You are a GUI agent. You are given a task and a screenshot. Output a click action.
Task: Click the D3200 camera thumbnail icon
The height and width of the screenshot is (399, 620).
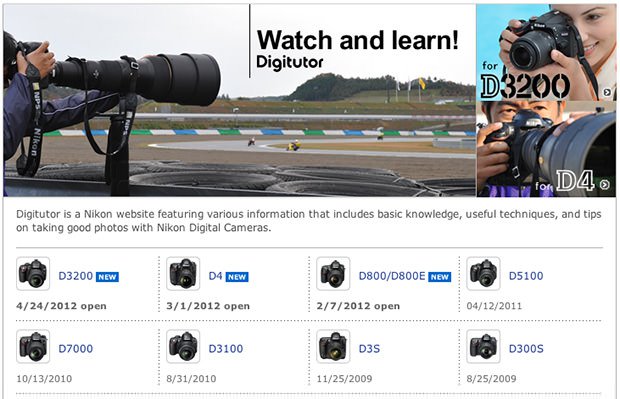point(33,274)
